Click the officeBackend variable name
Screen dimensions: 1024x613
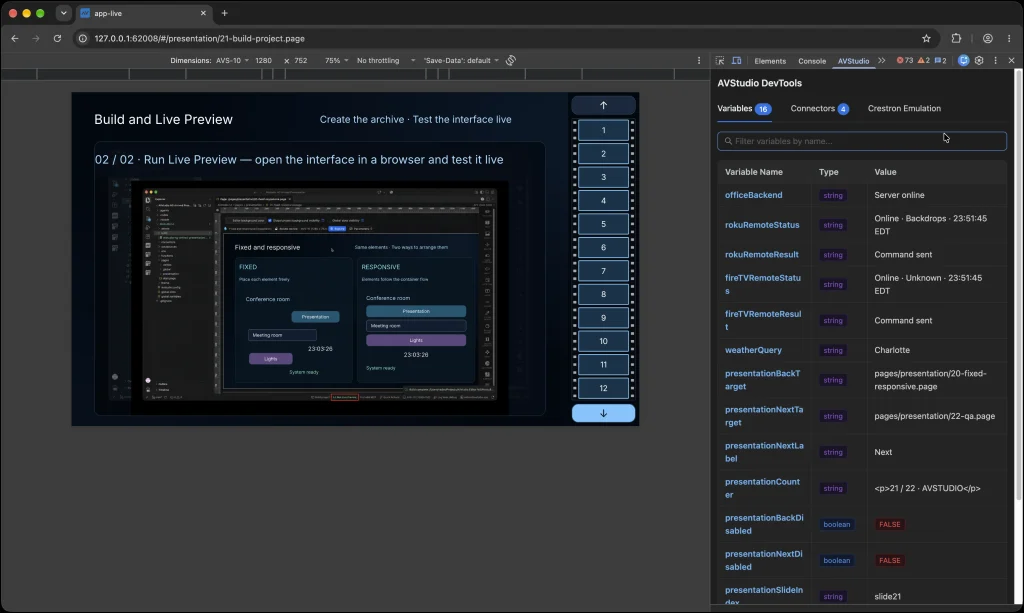[753, 195]
